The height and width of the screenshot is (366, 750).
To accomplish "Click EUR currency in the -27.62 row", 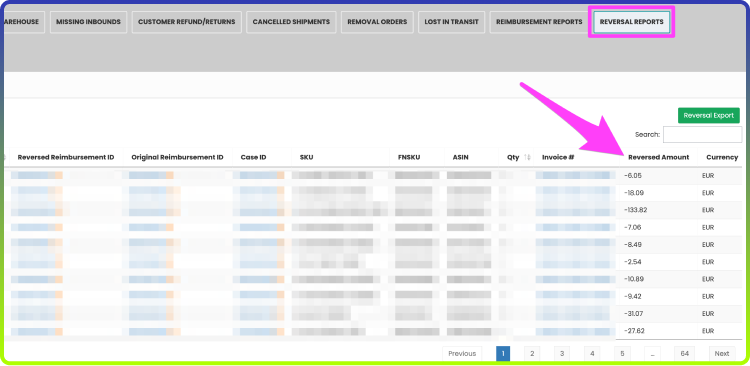I will [708, 331].
